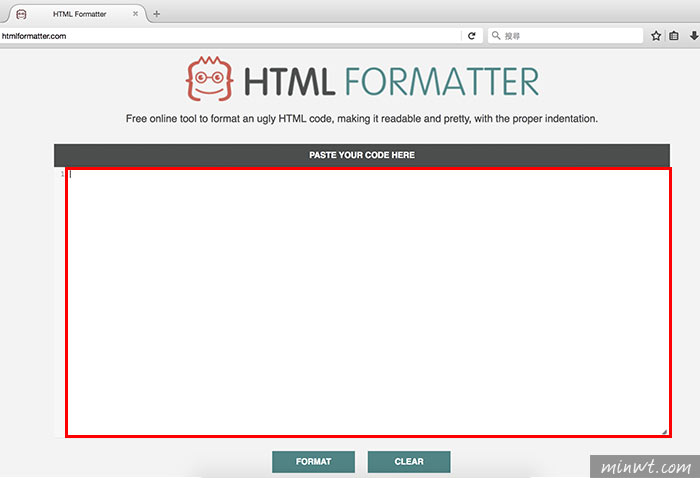This screenshot has height=478, width=700.
Task: Open the bookmarks list icon
Action: pyautogui.click(x=674, y=36)
